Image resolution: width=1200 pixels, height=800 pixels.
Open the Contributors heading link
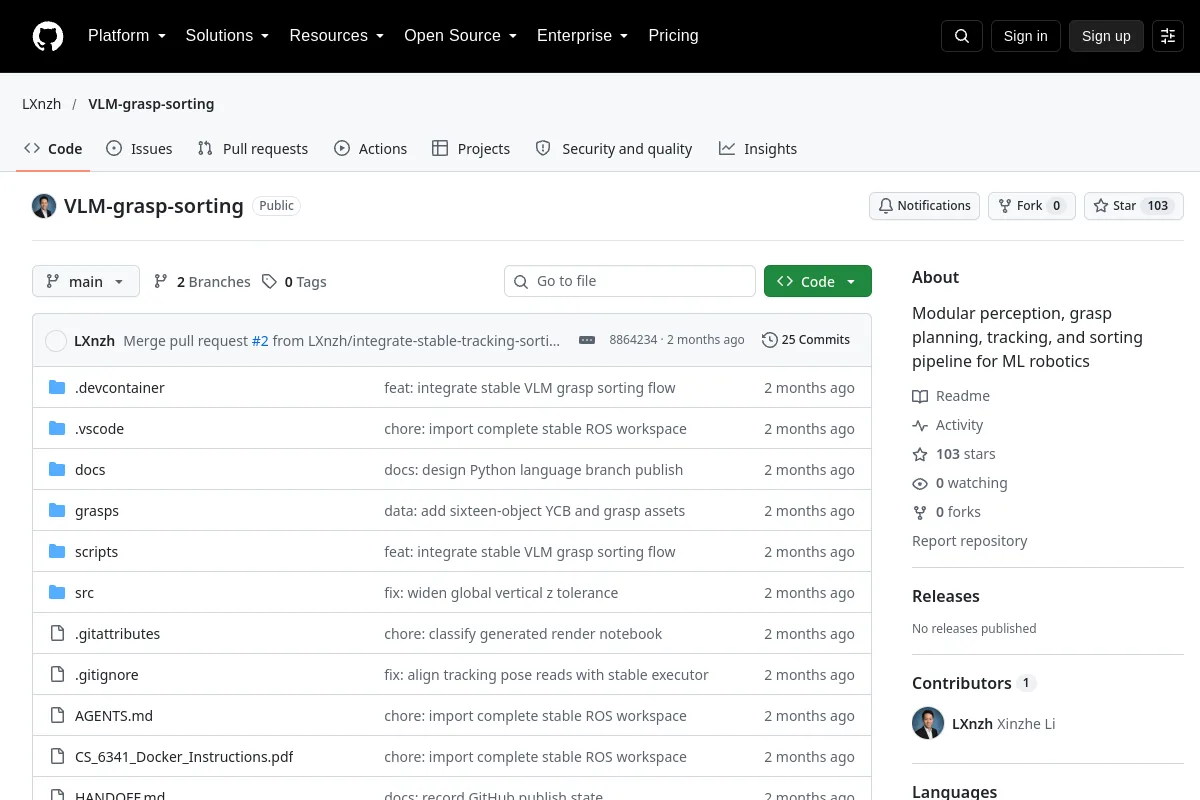coord(974,683)
